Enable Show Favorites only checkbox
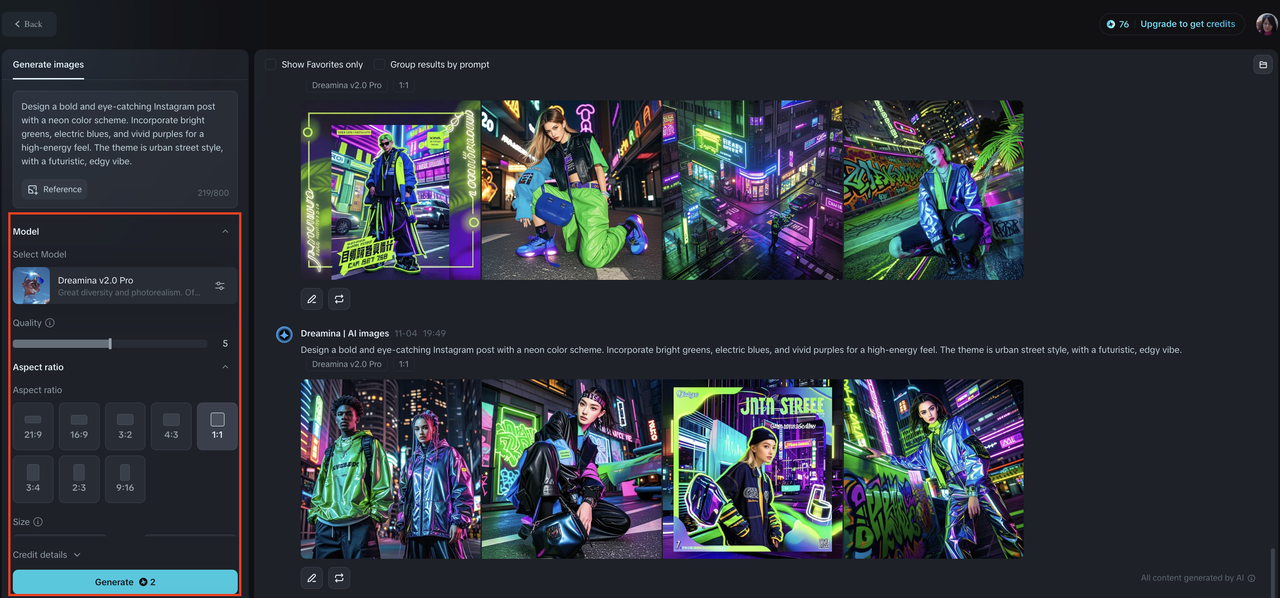1280x598 pixels. coord(271,64)
